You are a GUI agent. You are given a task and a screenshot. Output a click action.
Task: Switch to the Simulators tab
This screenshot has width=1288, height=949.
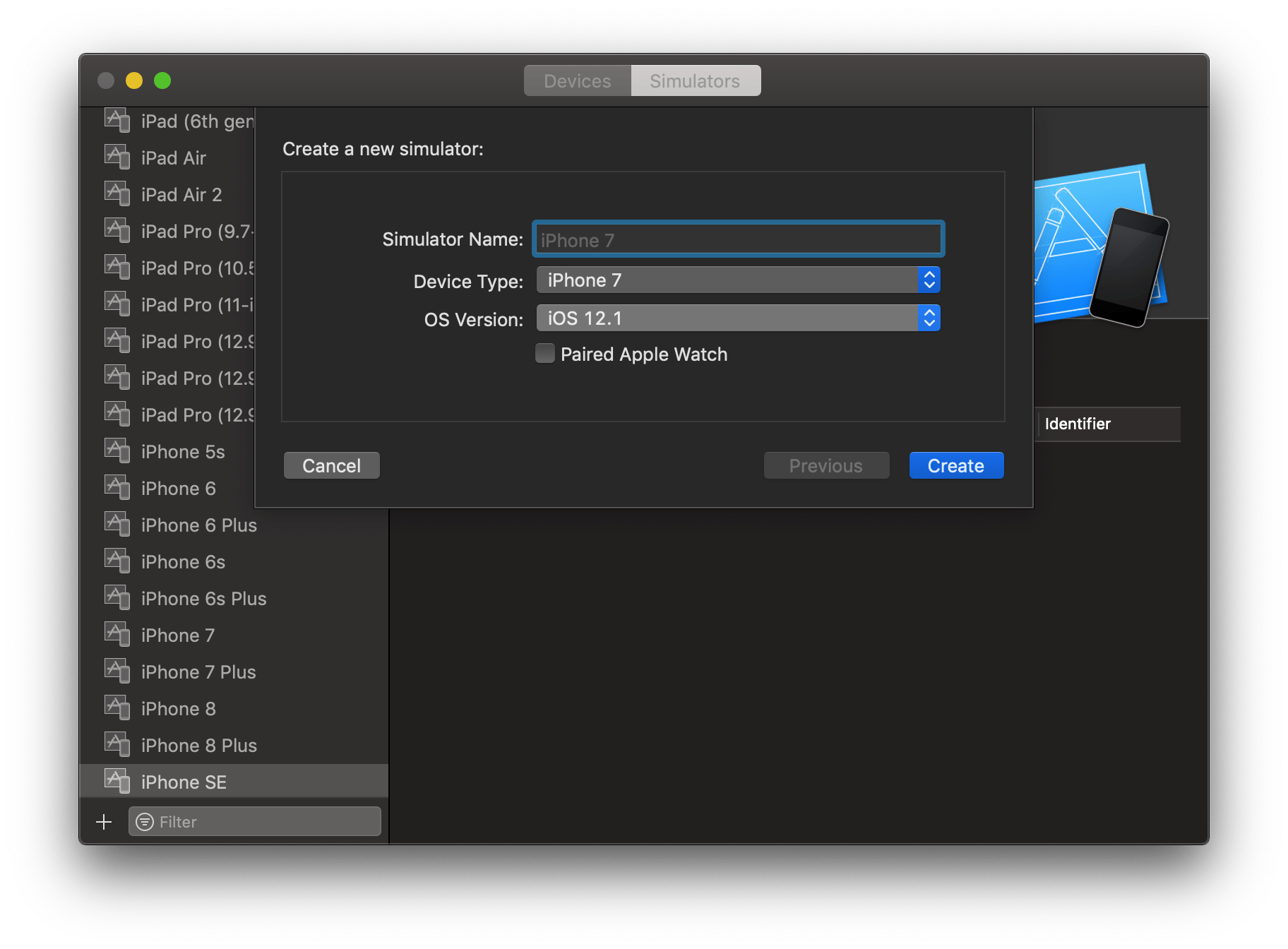pyautogui.click(x=696, y=81)
